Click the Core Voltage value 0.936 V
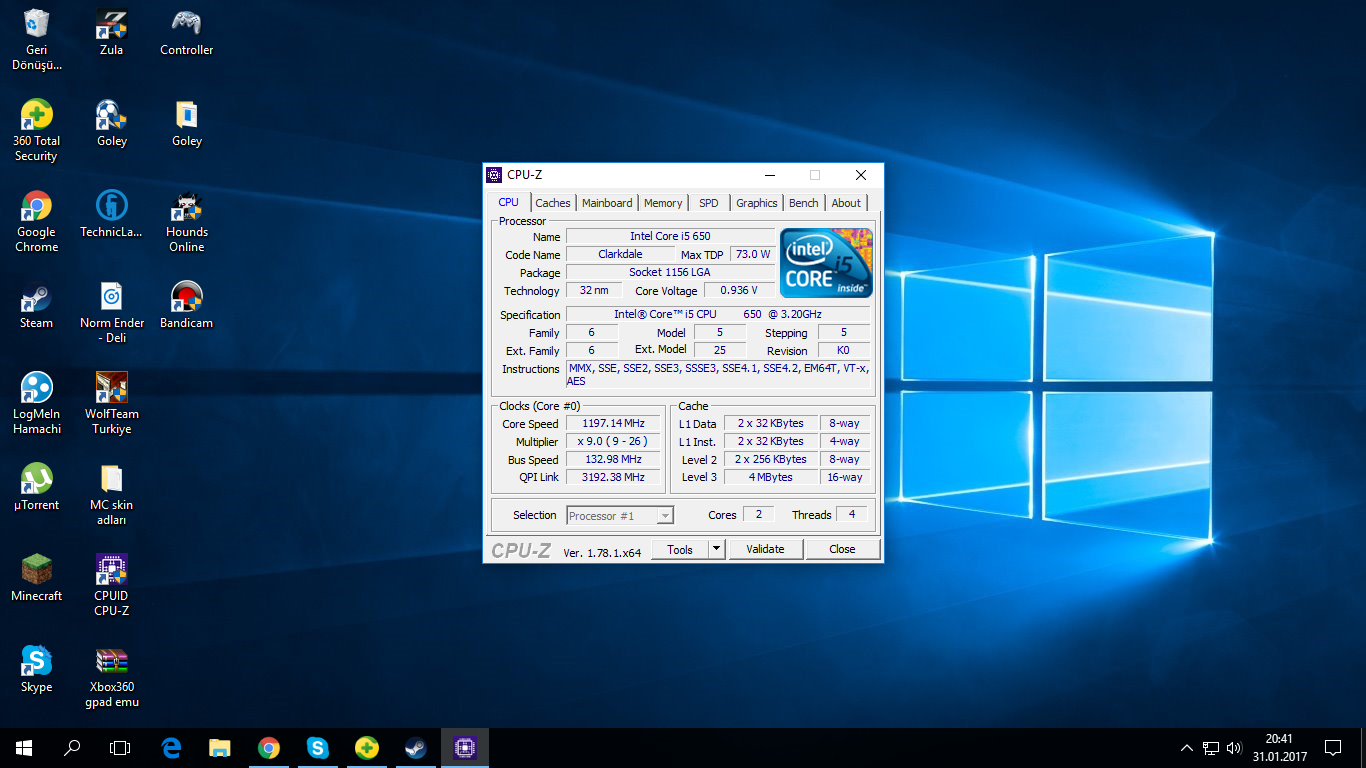The width and height of the screenshot is (1366, 768). [739, 290]
